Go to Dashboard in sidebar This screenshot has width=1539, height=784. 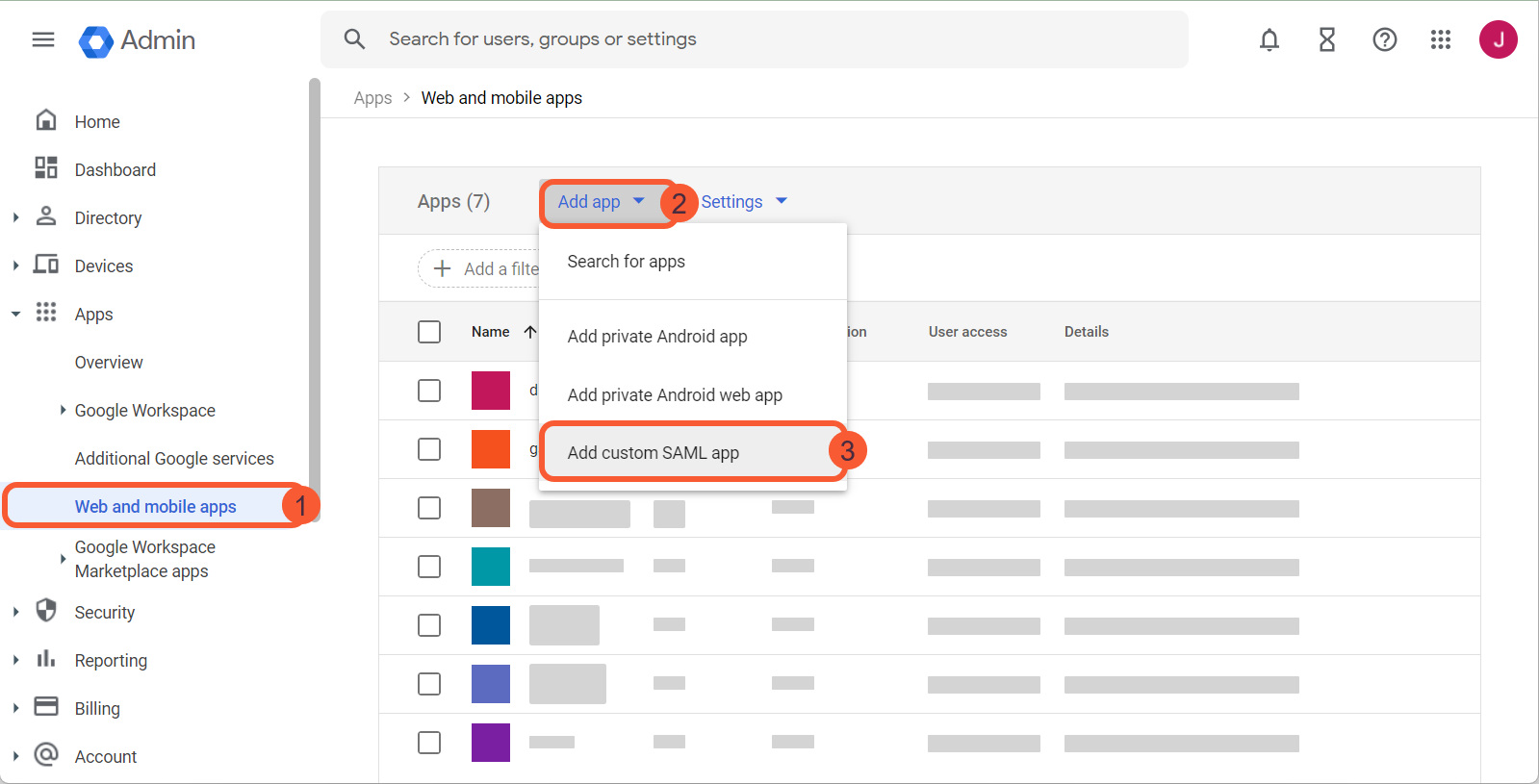tap(115, 170)
